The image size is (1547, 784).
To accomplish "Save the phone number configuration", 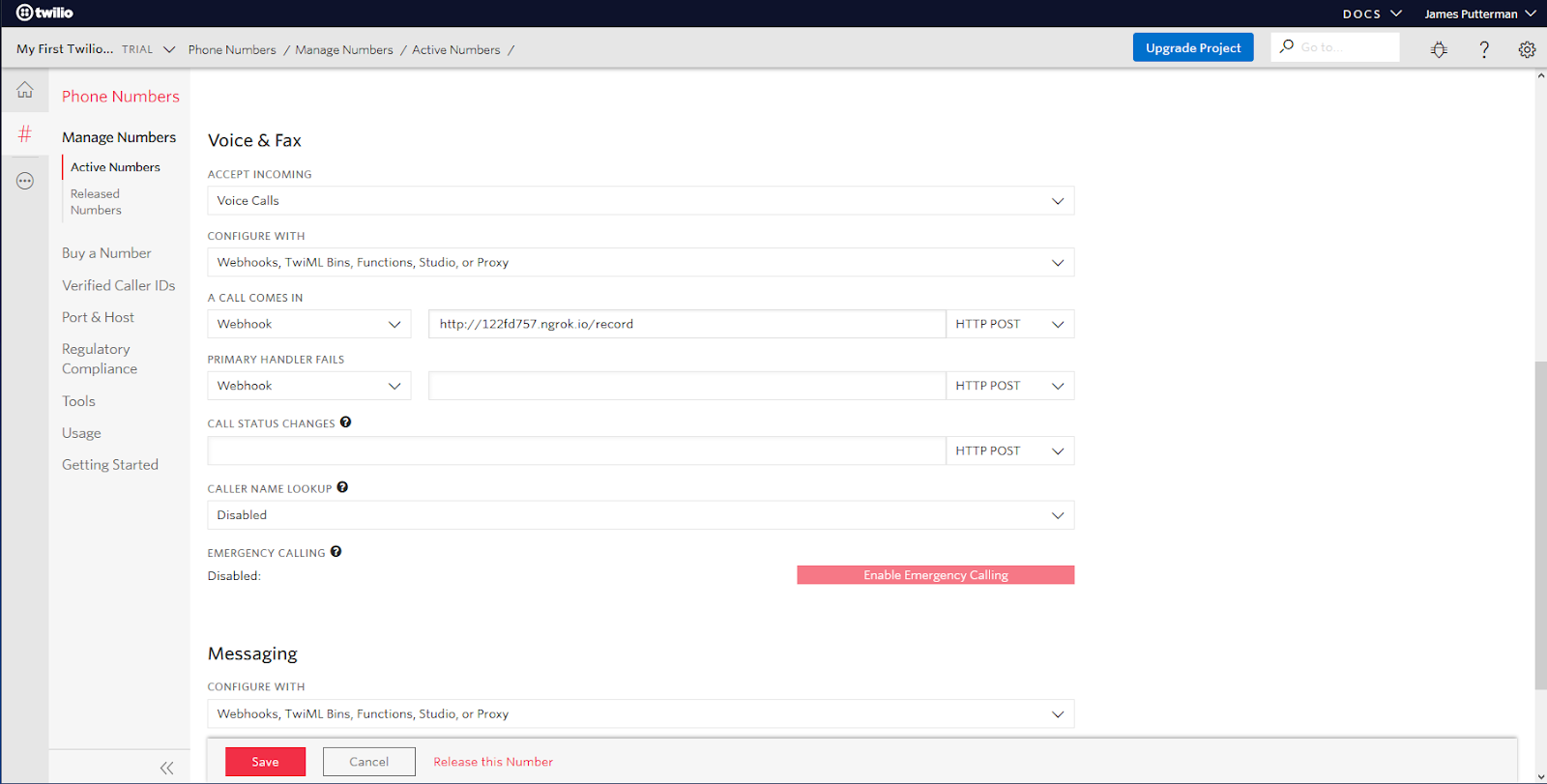I will [x=265, y=762].
